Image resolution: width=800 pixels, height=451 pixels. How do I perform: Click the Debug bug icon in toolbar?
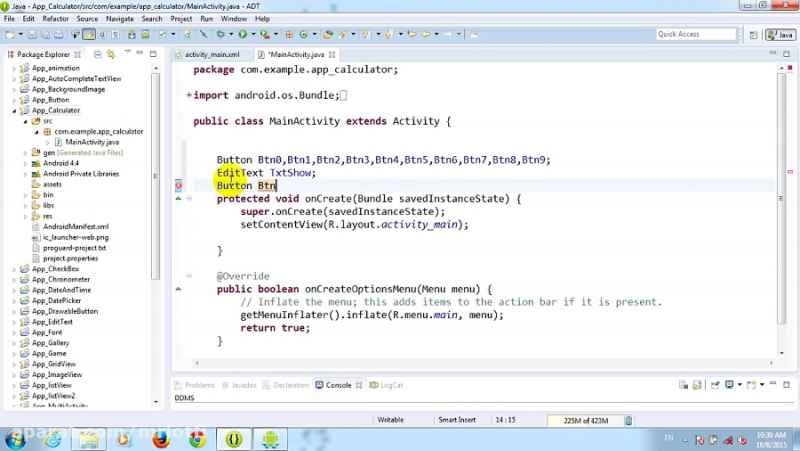coord(220,34)
